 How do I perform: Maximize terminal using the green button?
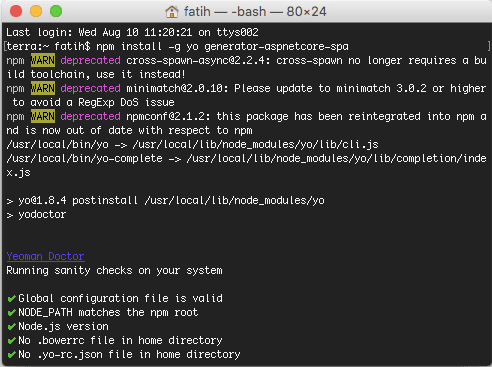[56, 11]
